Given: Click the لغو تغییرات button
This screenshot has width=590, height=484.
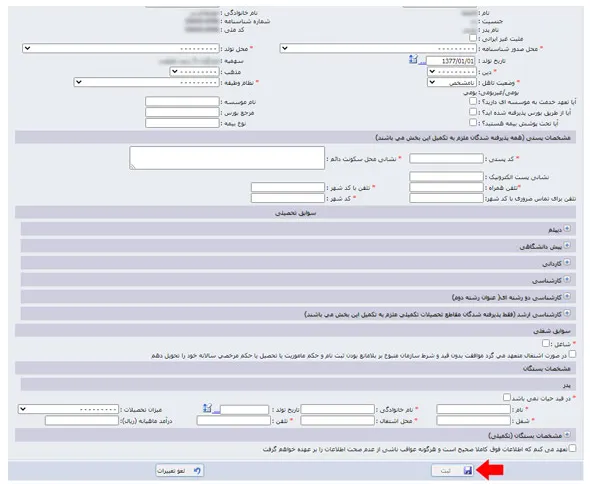Looking at the screenshot, I should coord(180,470).
